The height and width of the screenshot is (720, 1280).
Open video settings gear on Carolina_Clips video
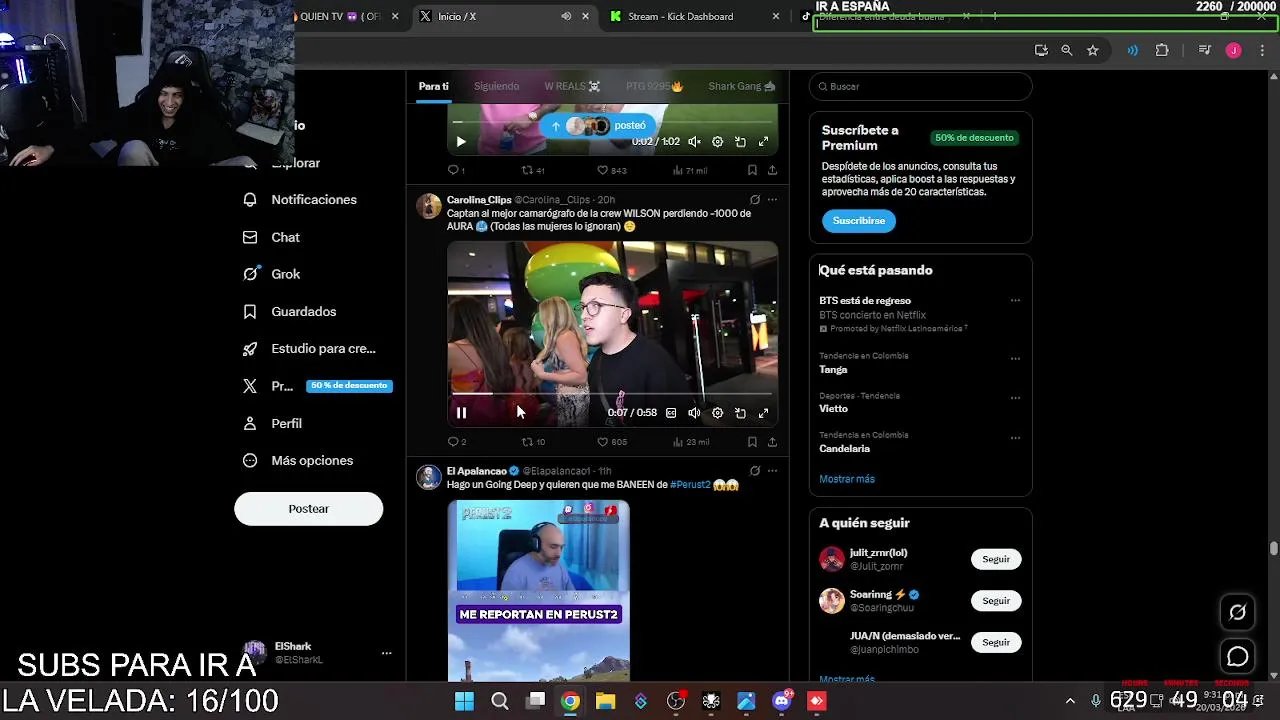point(717,413)
